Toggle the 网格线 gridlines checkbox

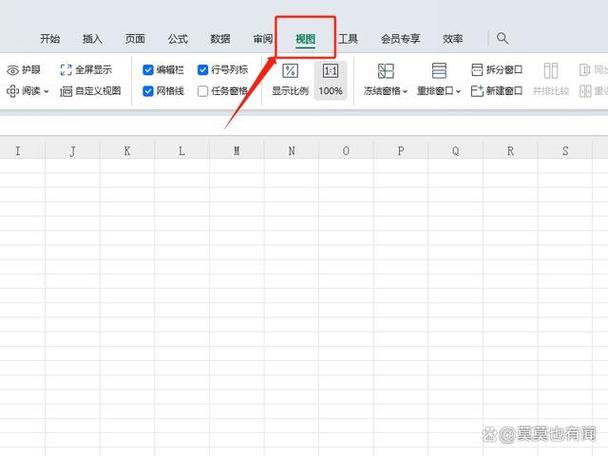click(x=148, y=91)
